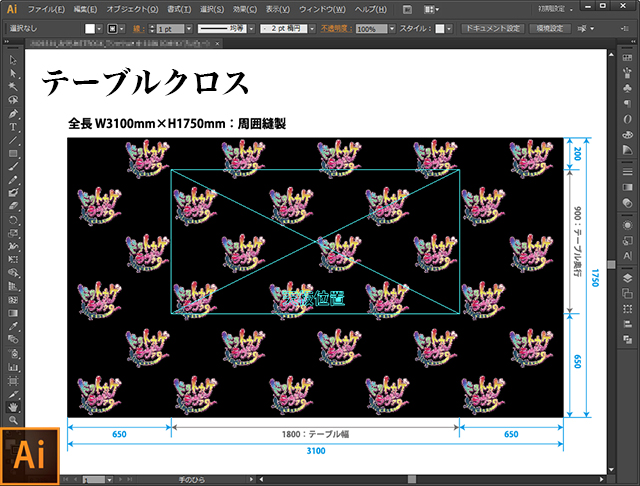This screenshot has height=486, width=640.
Task: Select the Paintbrush tool
Action: coord(13,167)
